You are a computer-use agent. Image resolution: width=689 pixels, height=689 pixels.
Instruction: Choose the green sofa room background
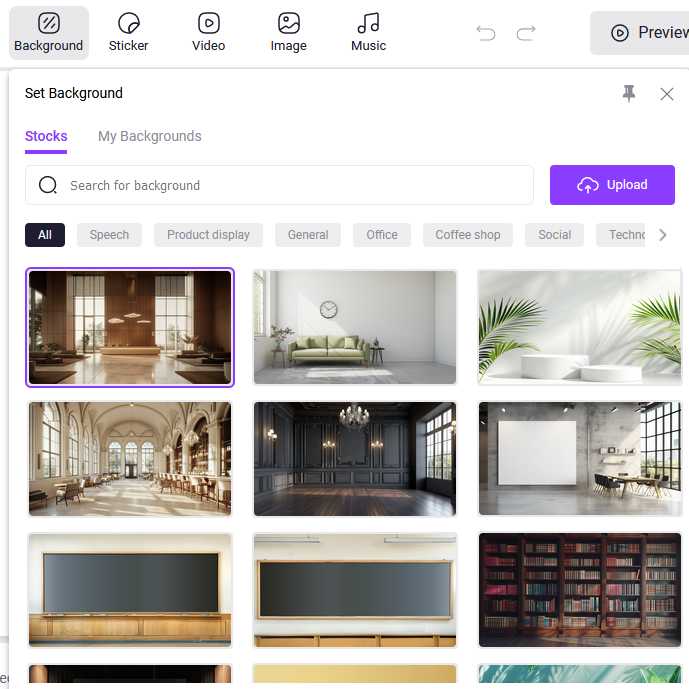click(x=355, y=327)
